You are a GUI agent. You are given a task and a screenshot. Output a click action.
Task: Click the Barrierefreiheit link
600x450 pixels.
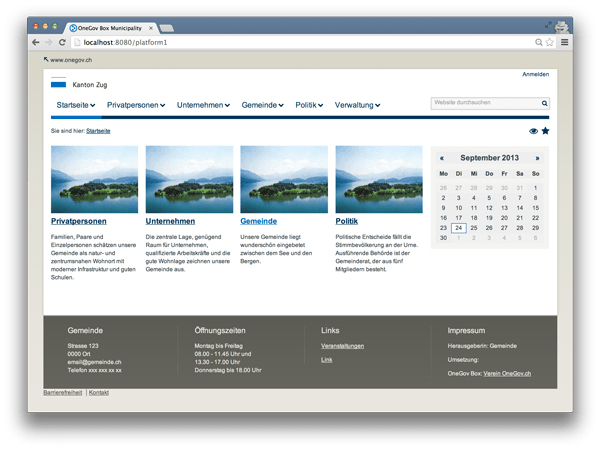63,393
